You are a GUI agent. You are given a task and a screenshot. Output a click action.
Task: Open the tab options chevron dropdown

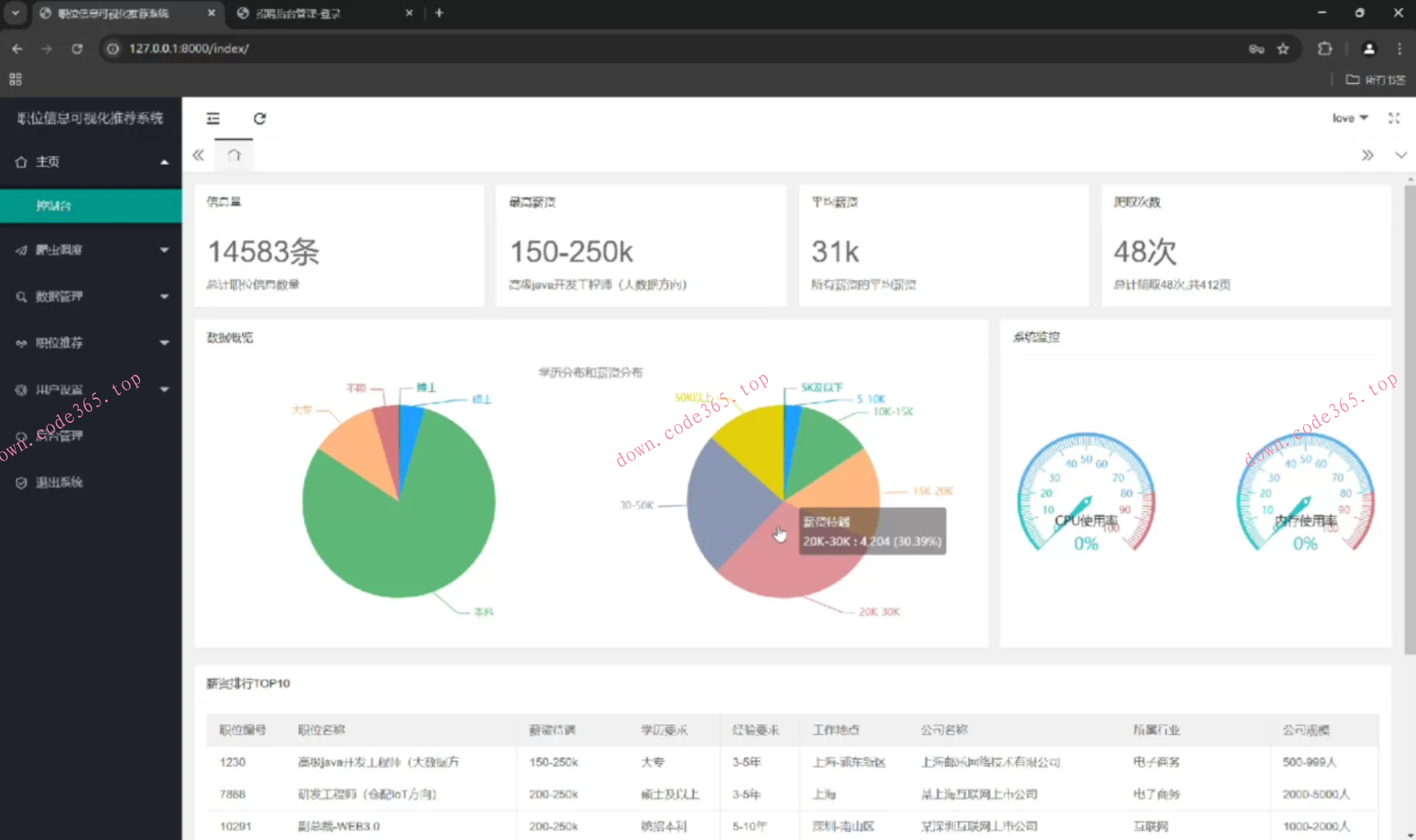(x=1400, y=156)
